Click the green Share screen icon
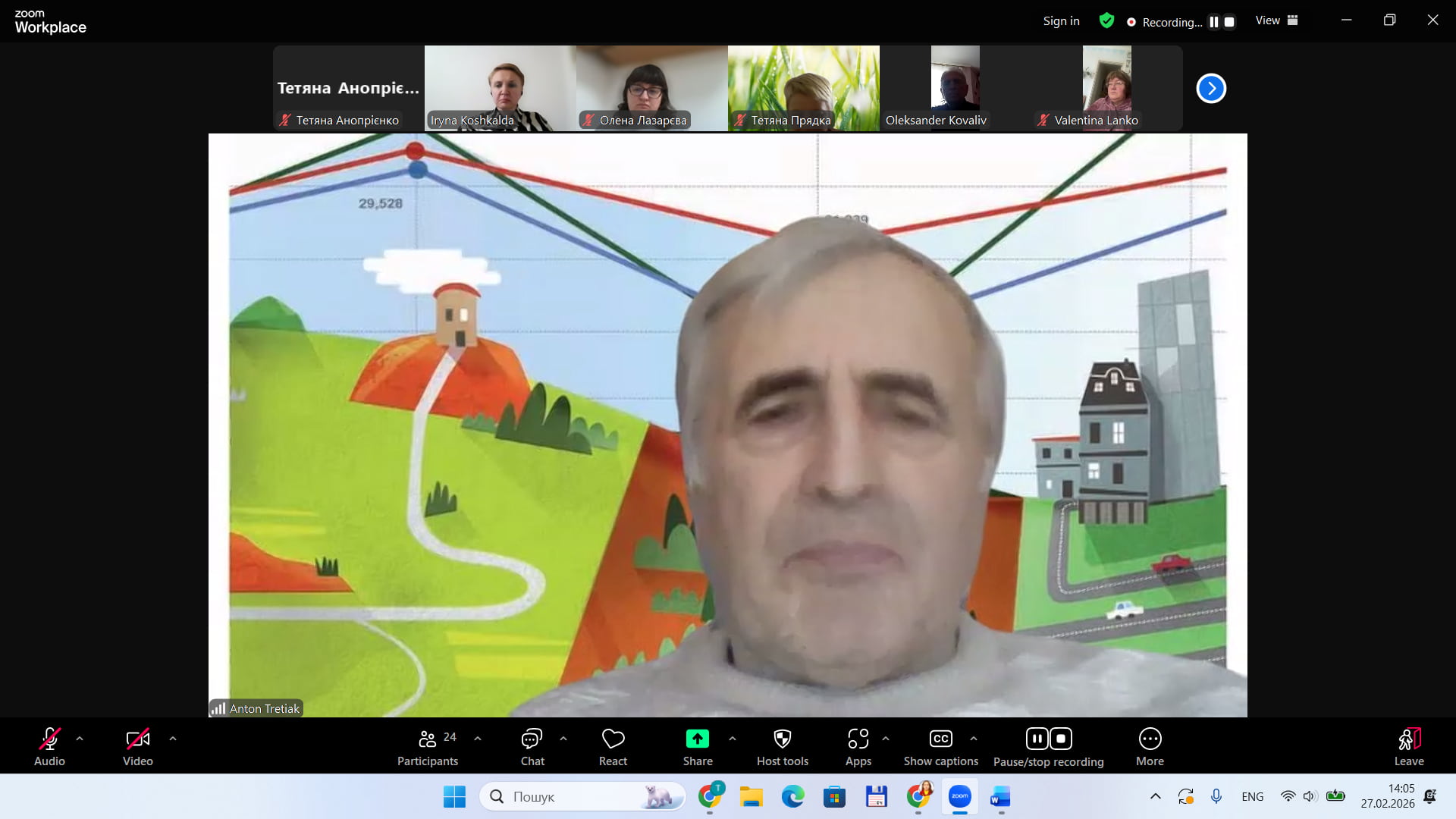 pos(697,739)
